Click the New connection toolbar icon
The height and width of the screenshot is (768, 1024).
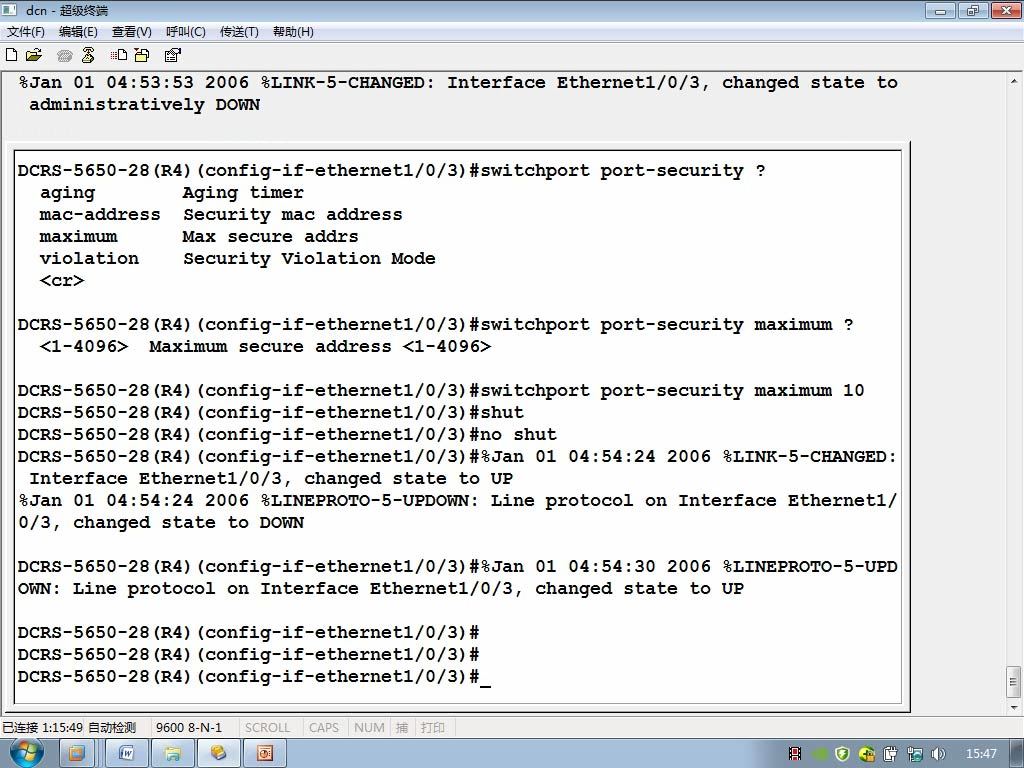[x=11, y=55]
